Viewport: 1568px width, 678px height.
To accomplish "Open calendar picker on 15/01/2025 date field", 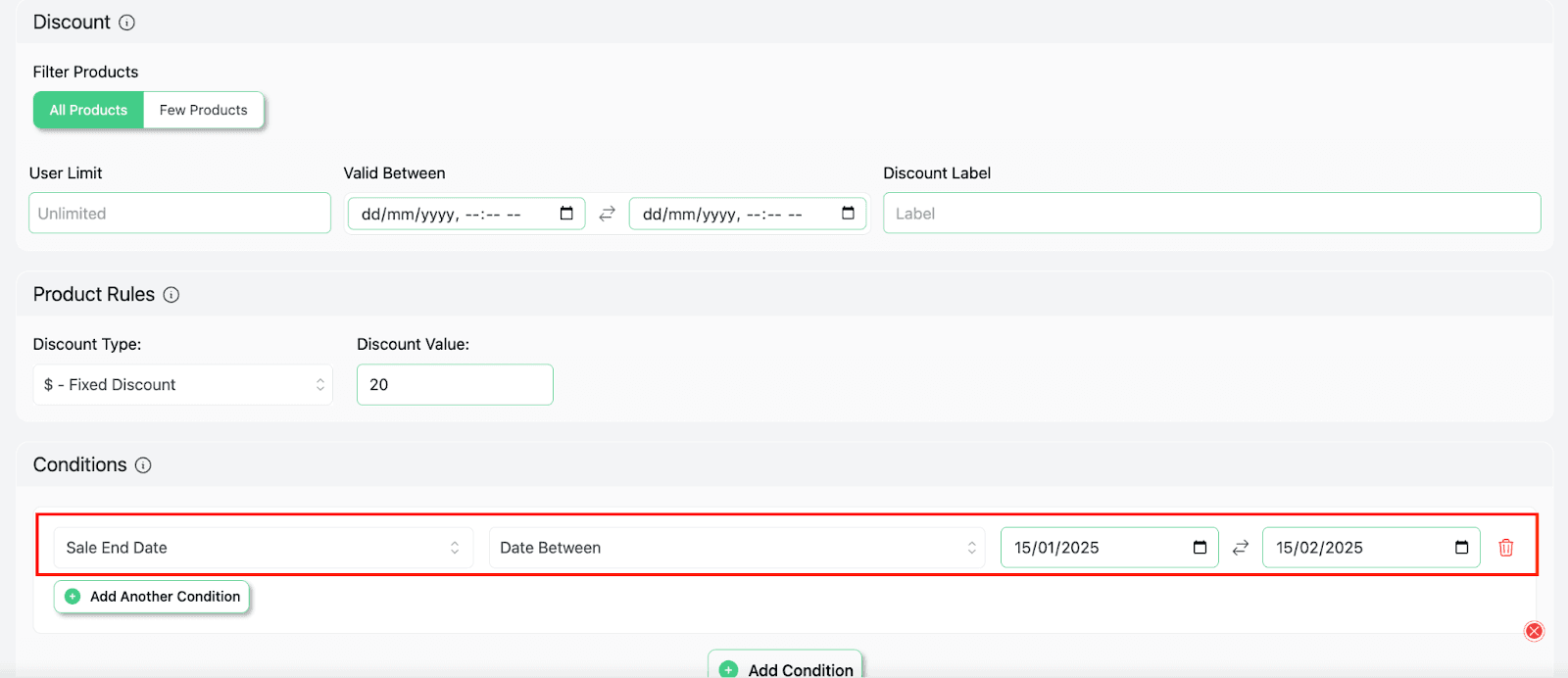I will point(1200,548).
